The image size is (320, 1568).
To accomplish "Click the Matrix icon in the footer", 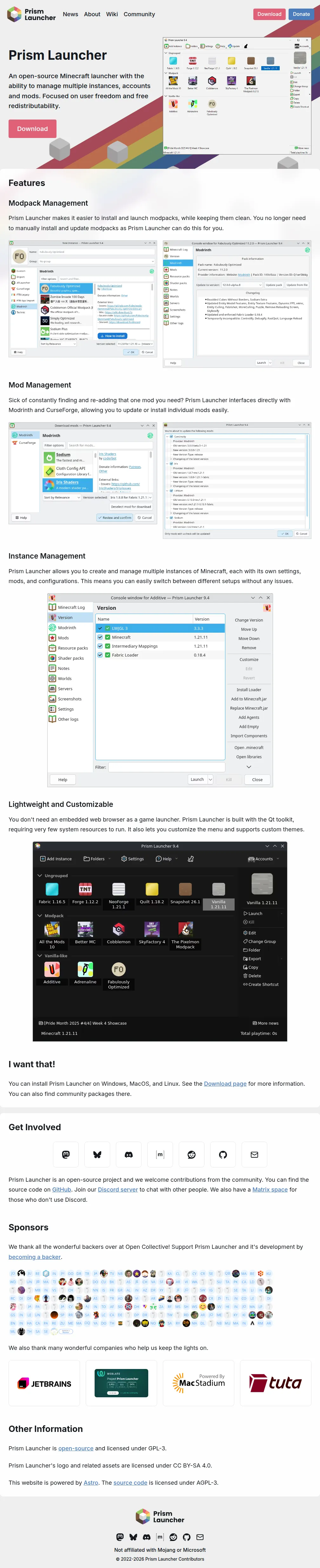I will (x=160, y=1537).
